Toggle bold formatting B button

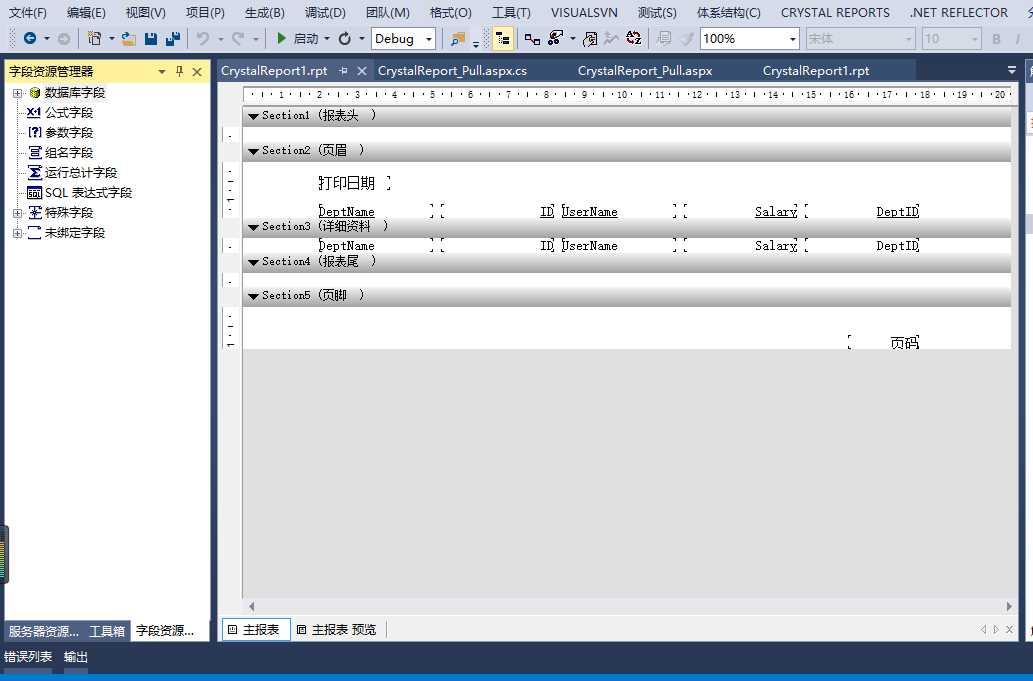click(x=996, y=39)
